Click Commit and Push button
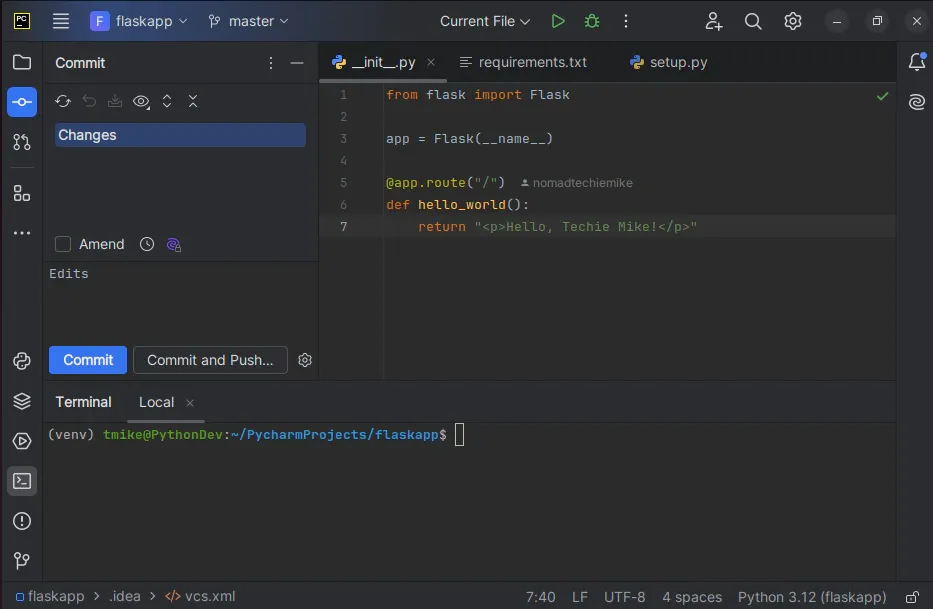 (x=210, y=360)
